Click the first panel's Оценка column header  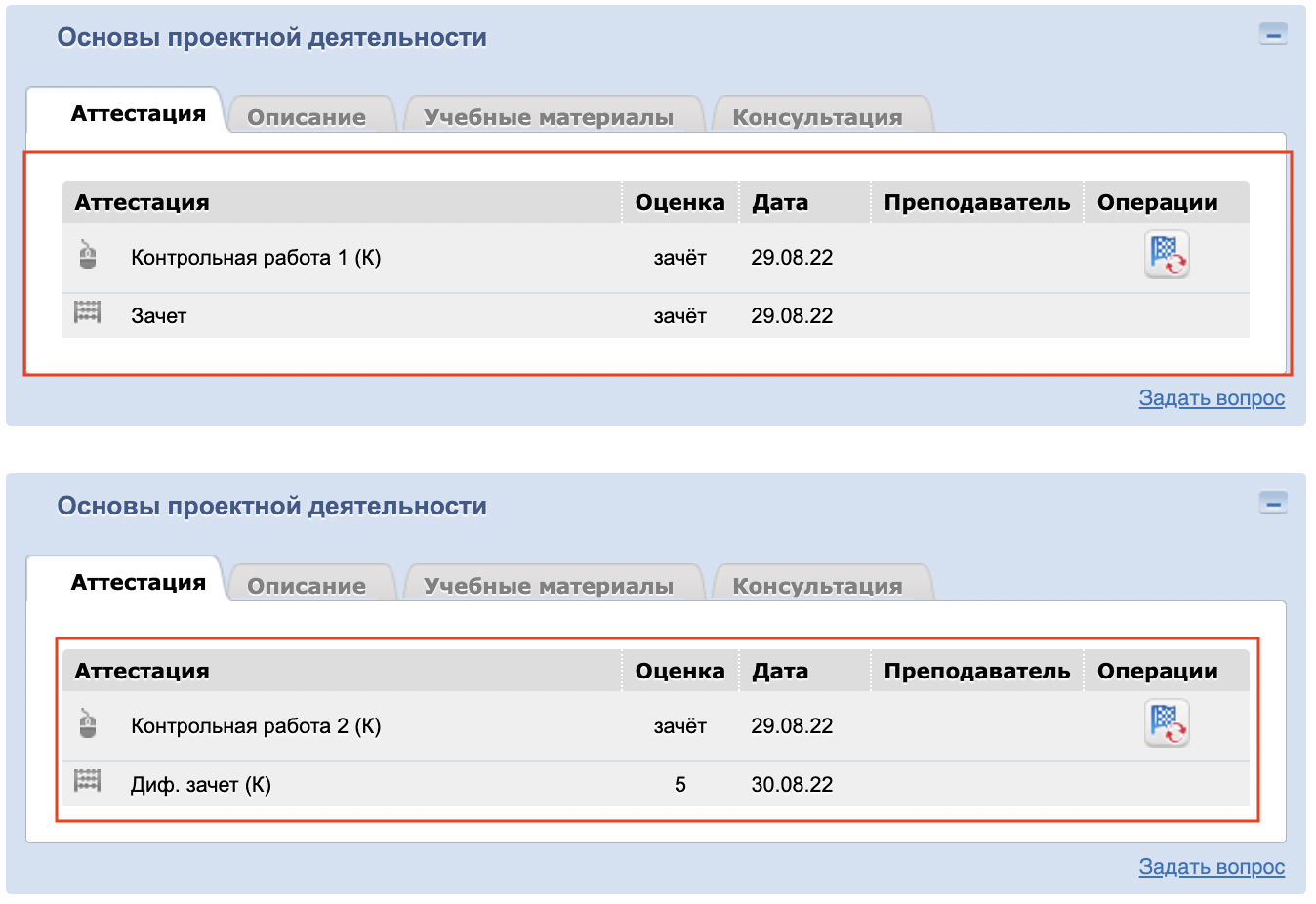coord(679,202)
